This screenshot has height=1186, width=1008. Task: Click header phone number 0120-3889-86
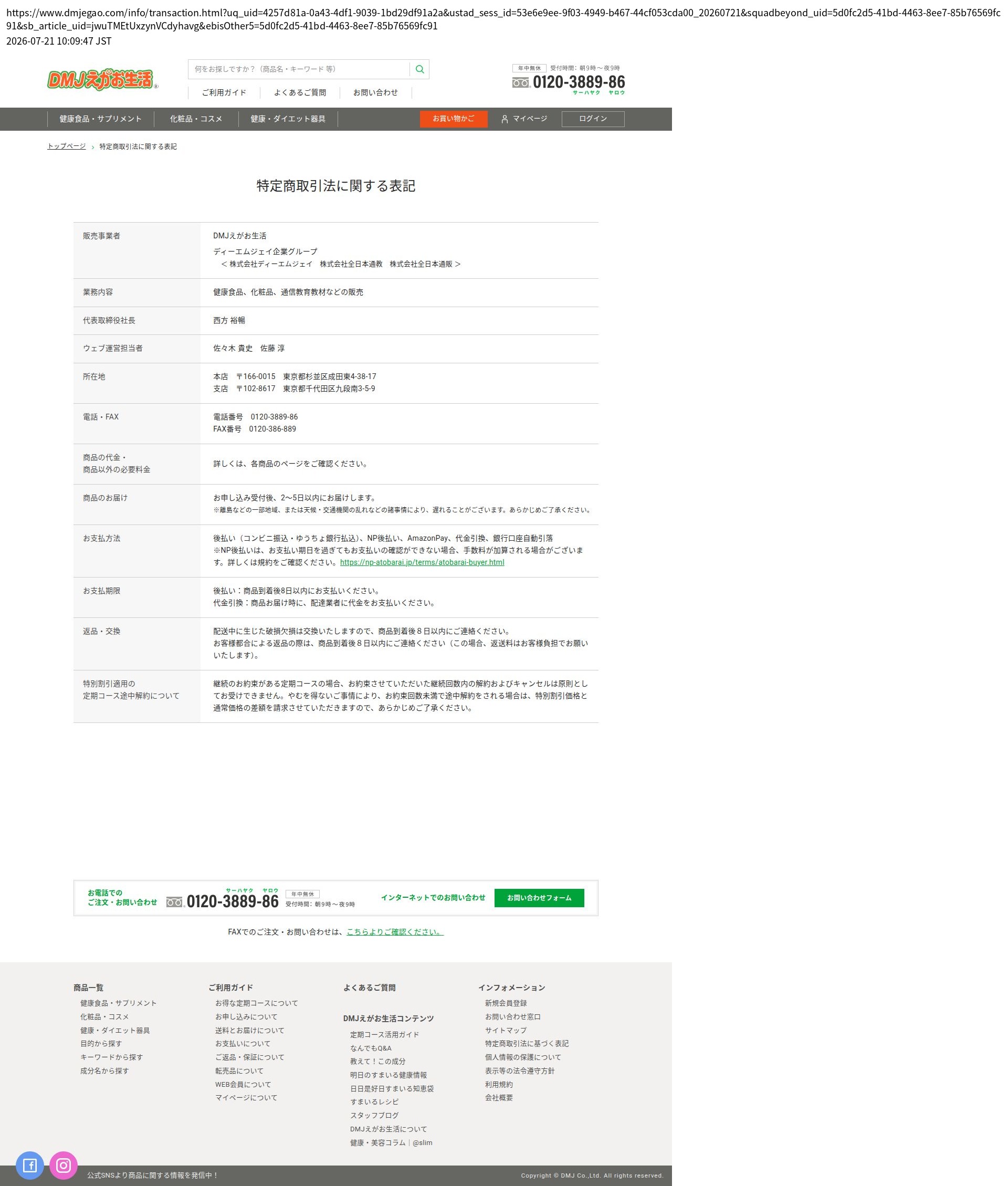click(579, 82)
